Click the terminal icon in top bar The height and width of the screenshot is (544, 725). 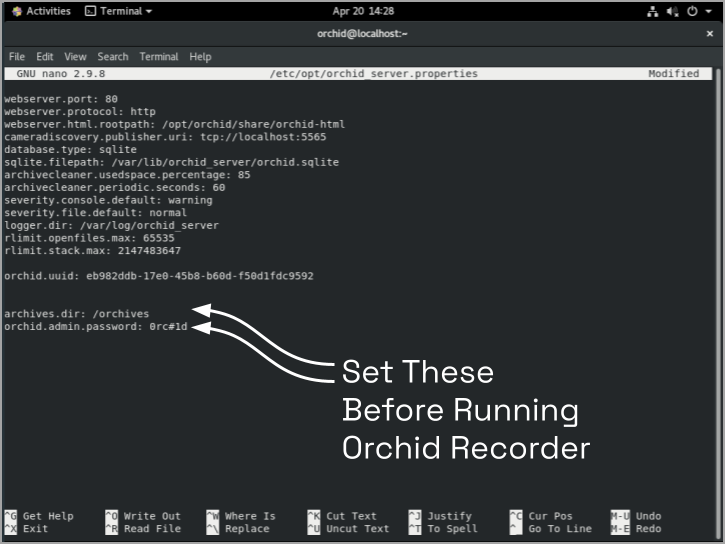[x=91, y=11]
